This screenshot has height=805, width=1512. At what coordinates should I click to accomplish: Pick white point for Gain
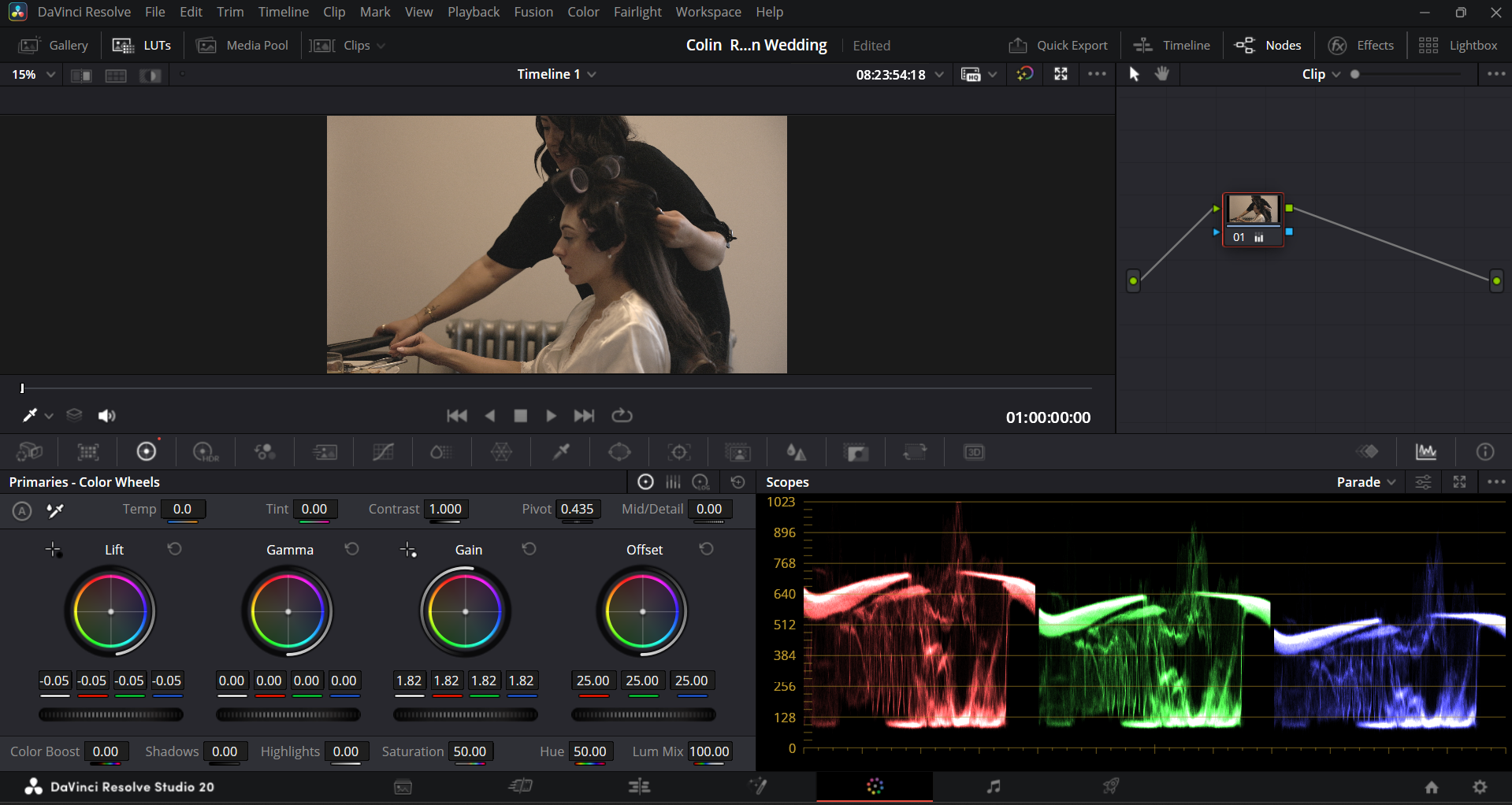(408, 550)
